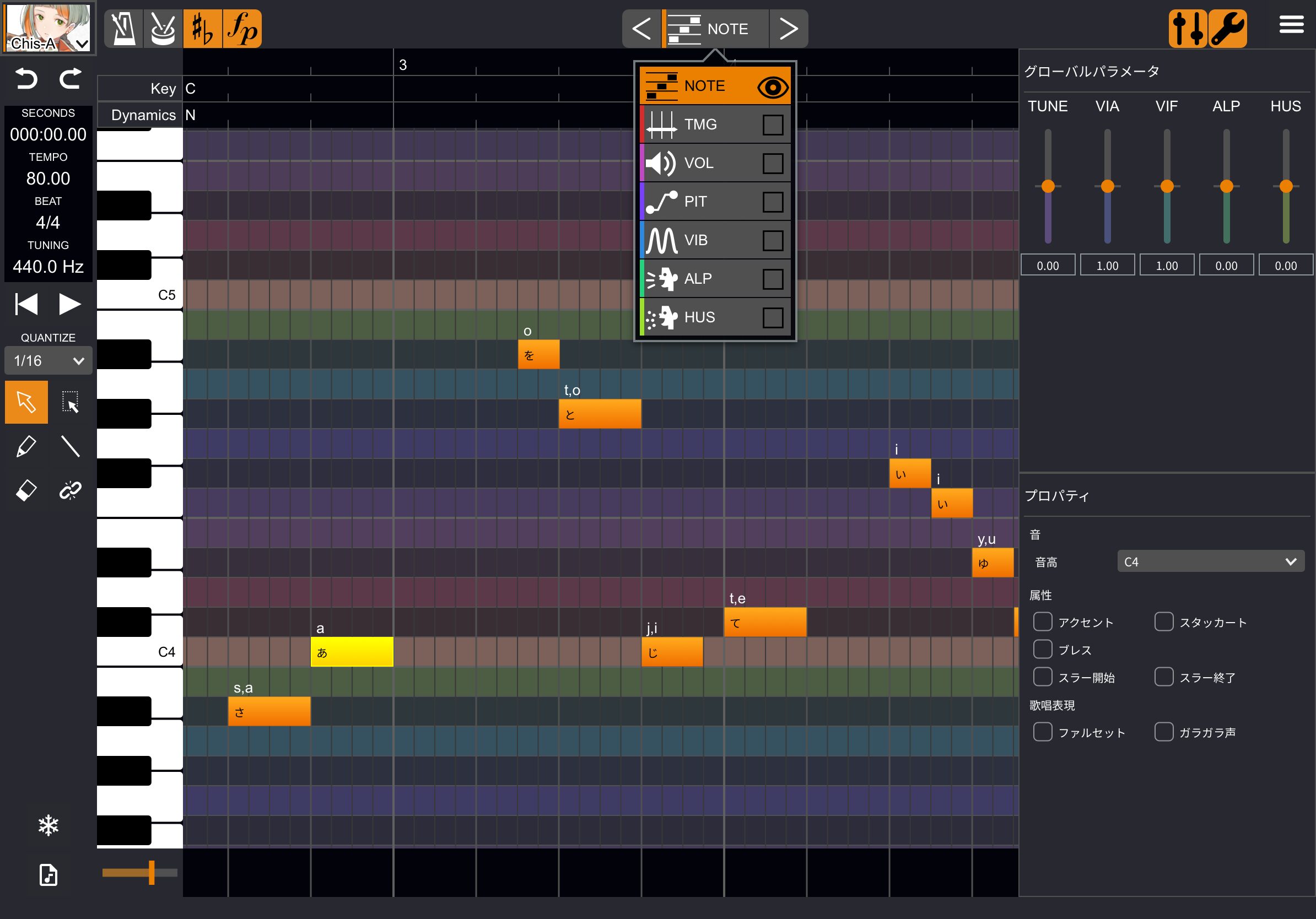Click the tuning value 440.0 Hz
Viewport: 1316px width, 919px height.
tap(48, 267)
